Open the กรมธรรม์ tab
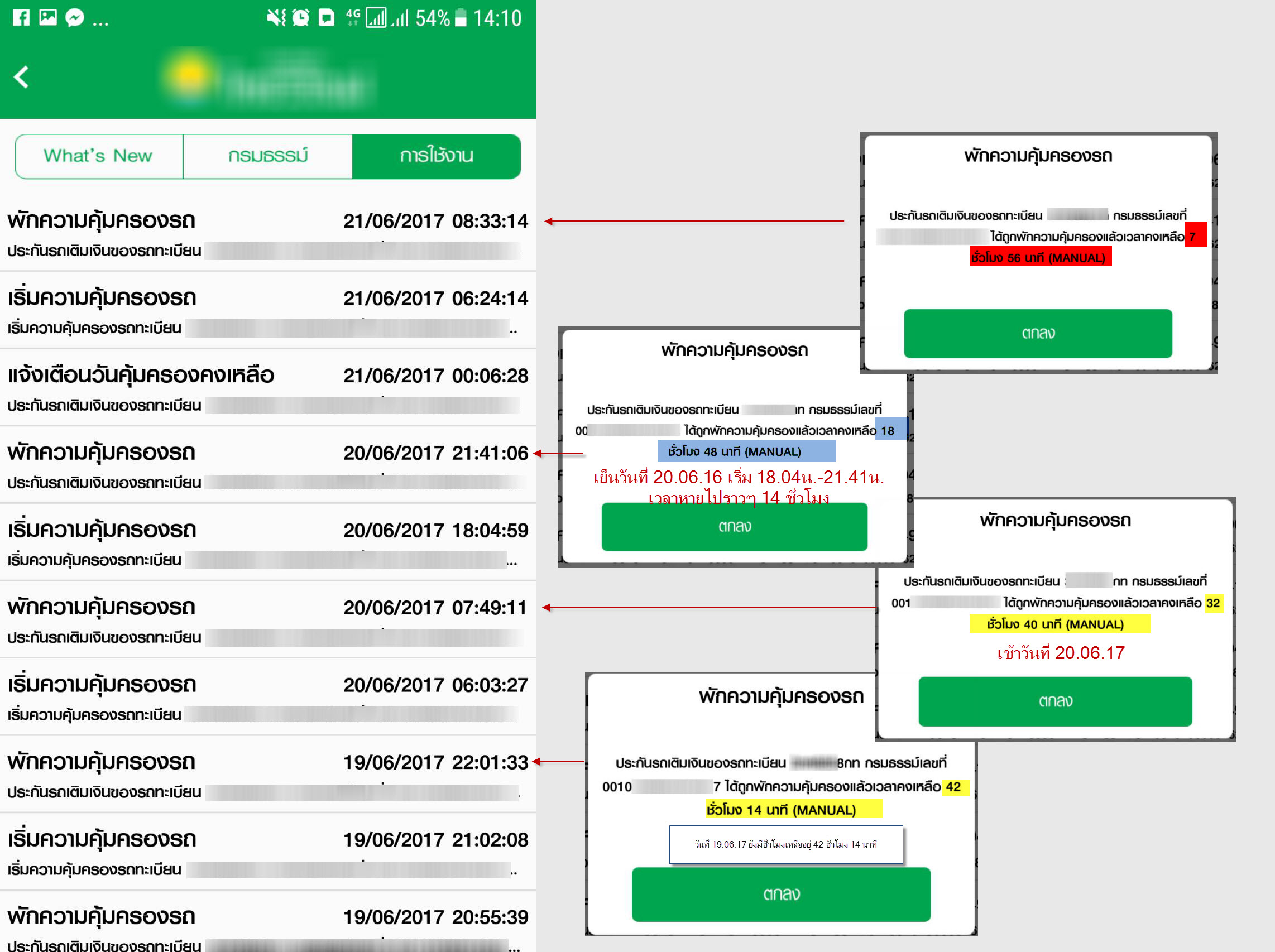This screenshot has width=1275, height=952. [267, 156]
